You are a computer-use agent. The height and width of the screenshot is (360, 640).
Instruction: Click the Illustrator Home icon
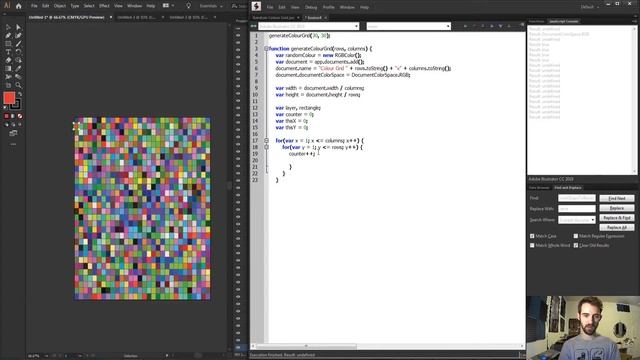coord(18,6)
